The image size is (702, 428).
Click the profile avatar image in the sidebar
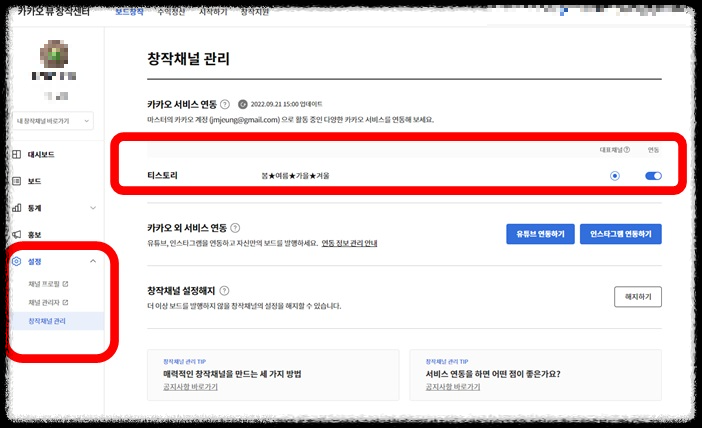(x=54, y=54)
